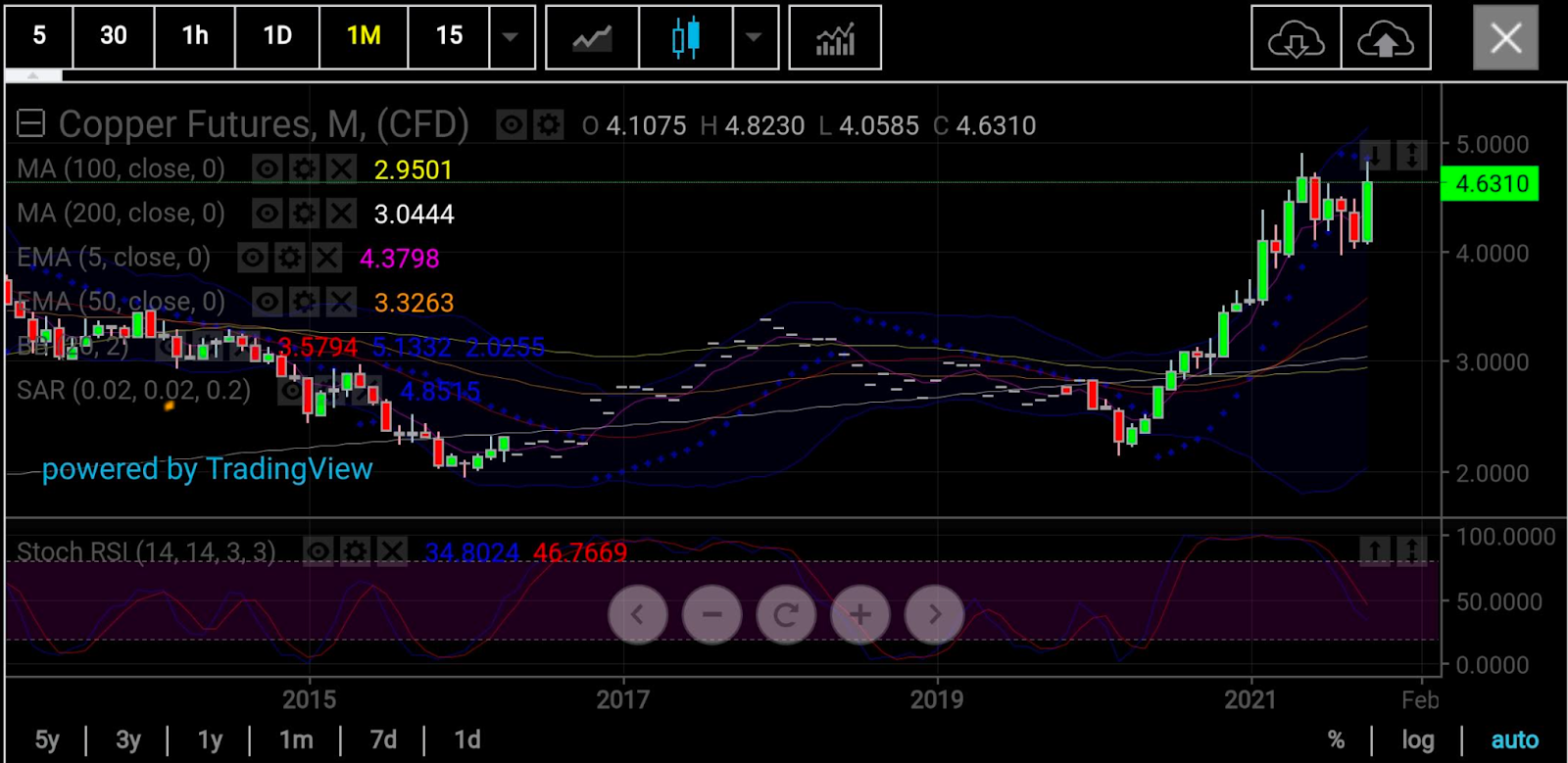The image size is (1568, 763).
Task: Remove the Stoch RSI indicator
Action: click(x=392, y=551)
